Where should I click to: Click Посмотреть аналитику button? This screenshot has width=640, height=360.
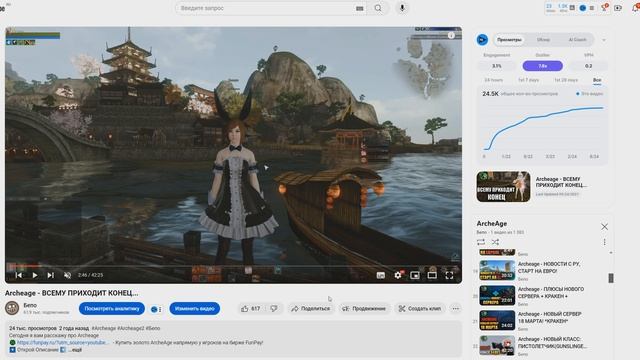pos(112,309)
